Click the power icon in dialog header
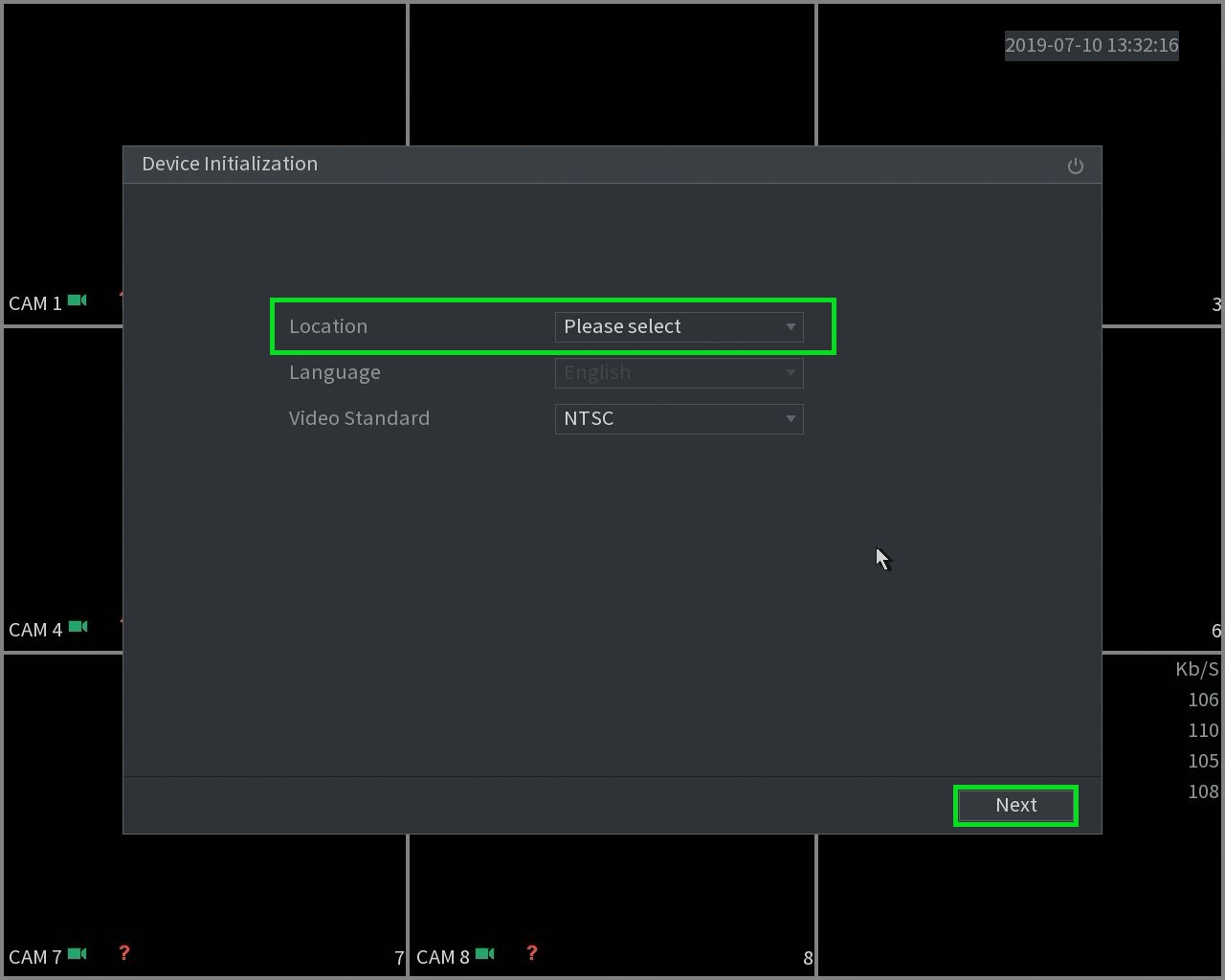 (x=1075, y=166)
